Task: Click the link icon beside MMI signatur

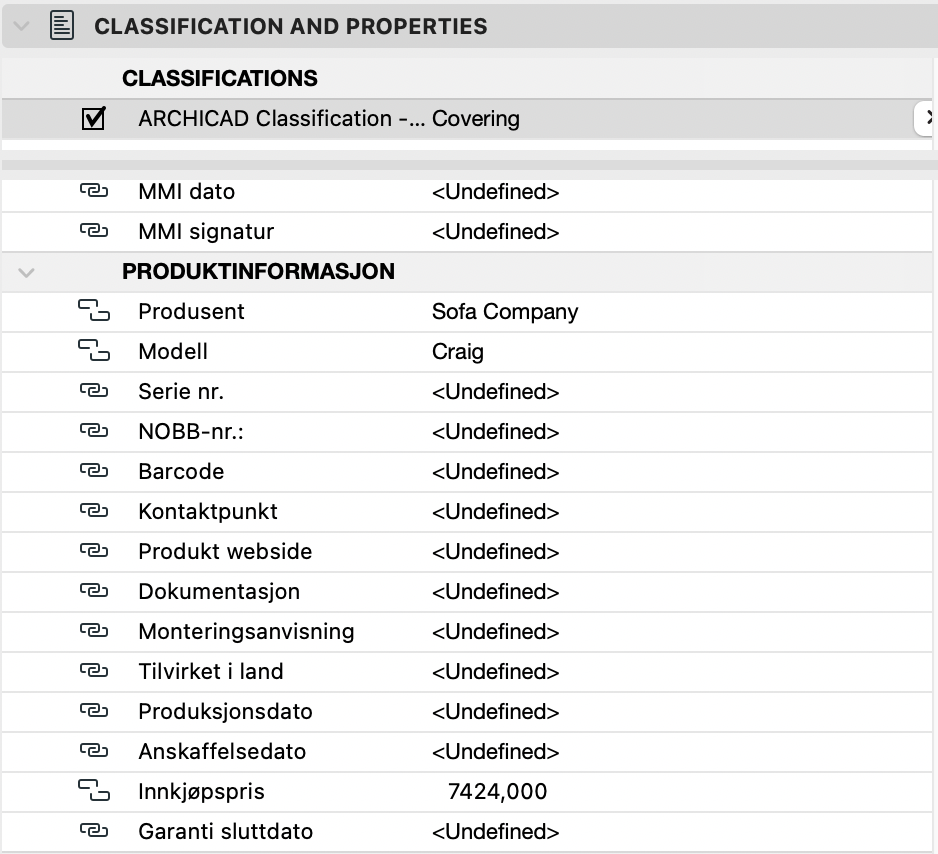Action: (x=93, y=231)
